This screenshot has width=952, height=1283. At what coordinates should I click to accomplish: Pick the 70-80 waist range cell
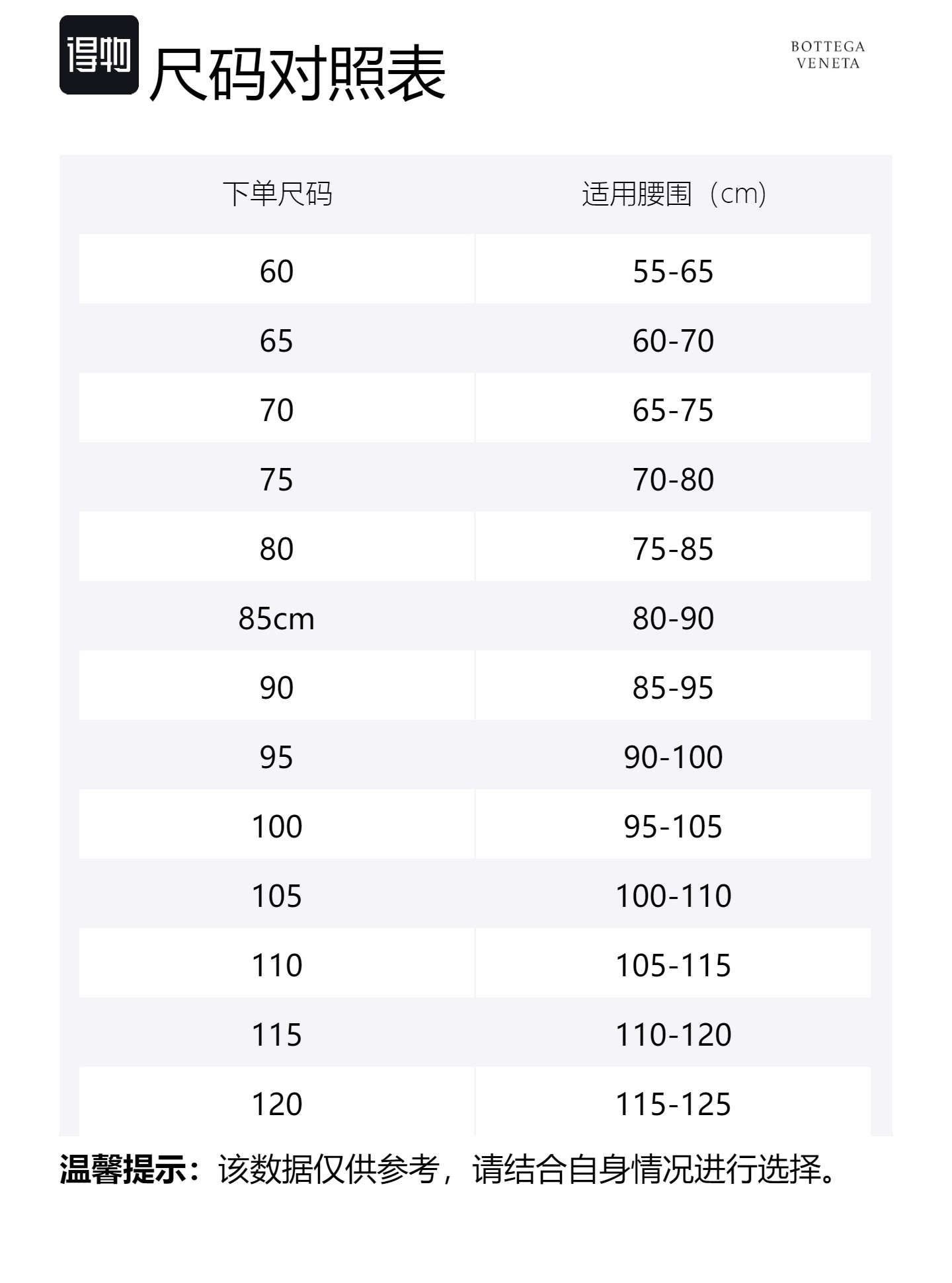click(x=673, y=480)
